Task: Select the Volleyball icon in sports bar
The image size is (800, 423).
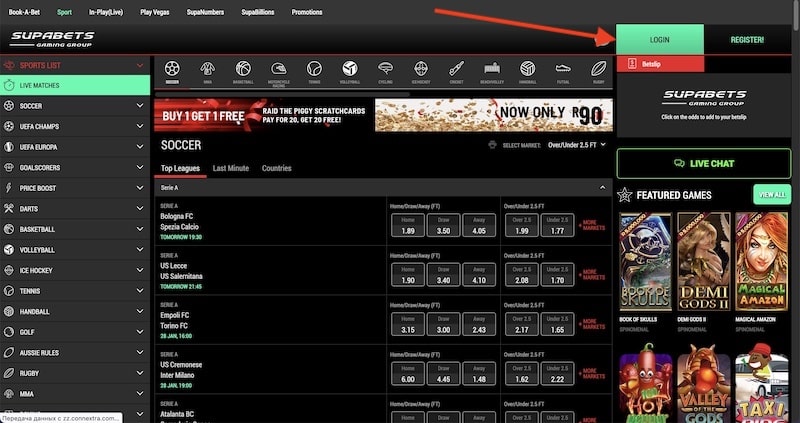Action: [x=350, y=68]
